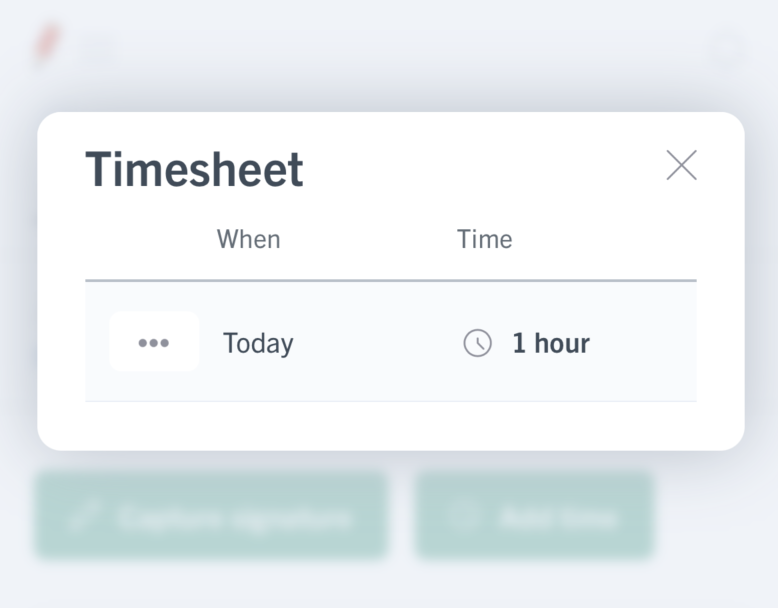Viewport: 778px width, 608px height.
Task: Click row area right of 1 hour
Action: coord(644,341)
